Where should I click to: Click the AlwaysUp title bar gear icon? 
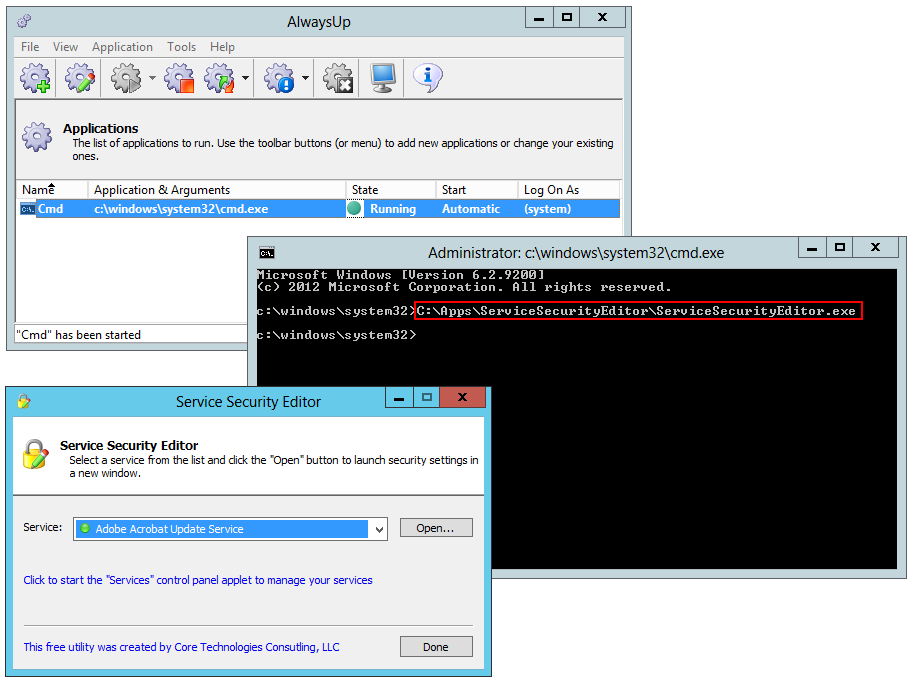point(24,22)
